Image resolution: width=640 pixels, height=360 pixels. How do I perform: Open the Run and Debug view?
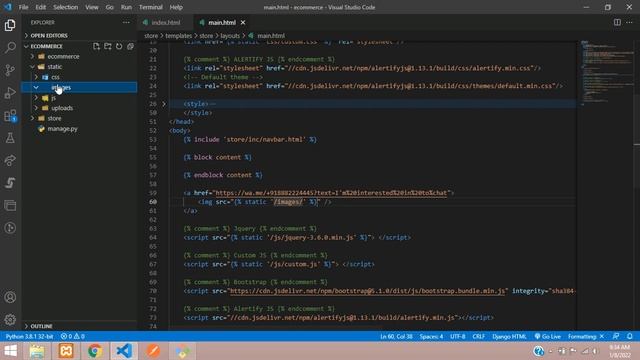click(10, 93)
